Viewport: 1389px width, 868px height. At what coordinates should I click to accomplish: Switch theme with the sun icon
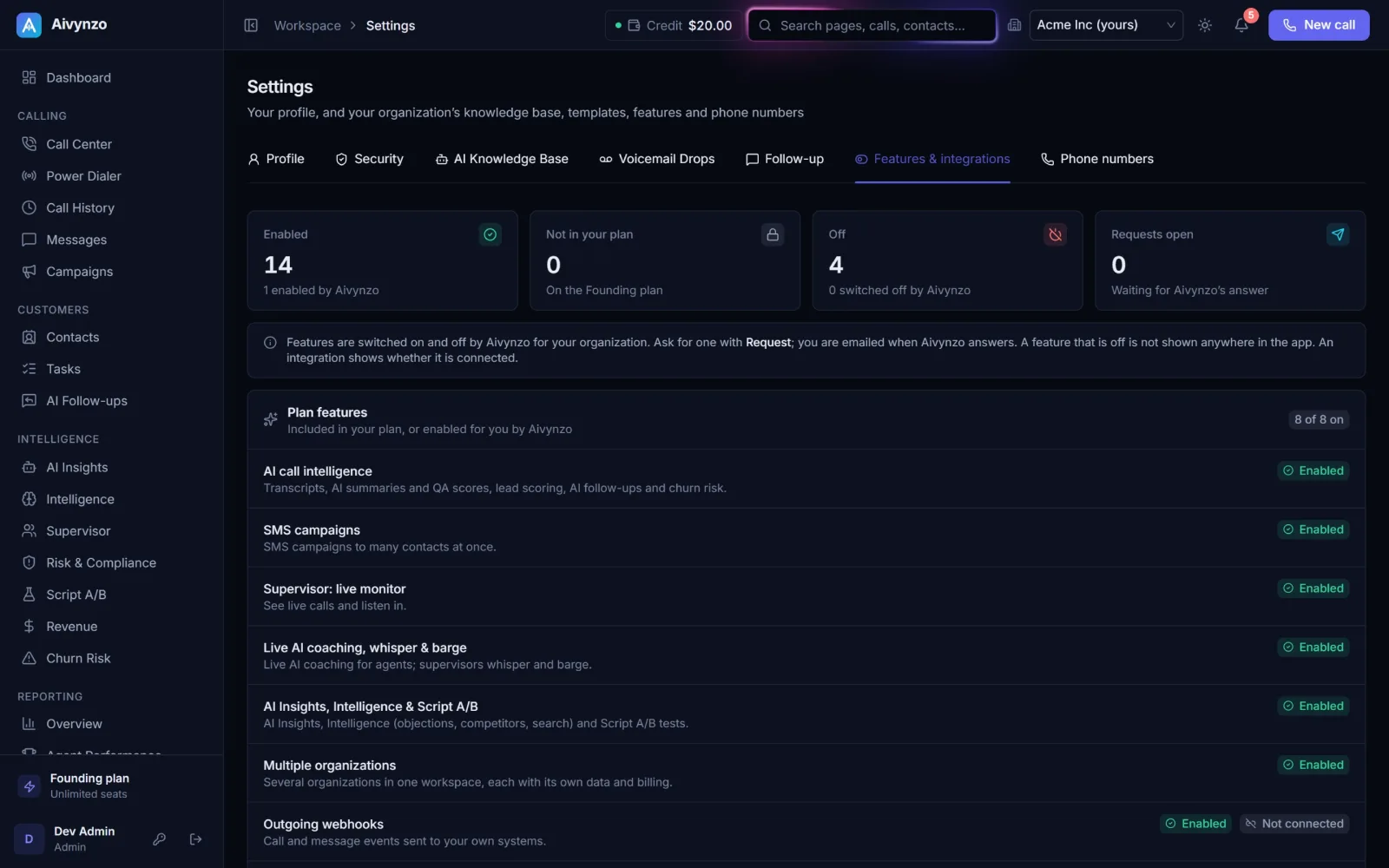(1205, 25)
